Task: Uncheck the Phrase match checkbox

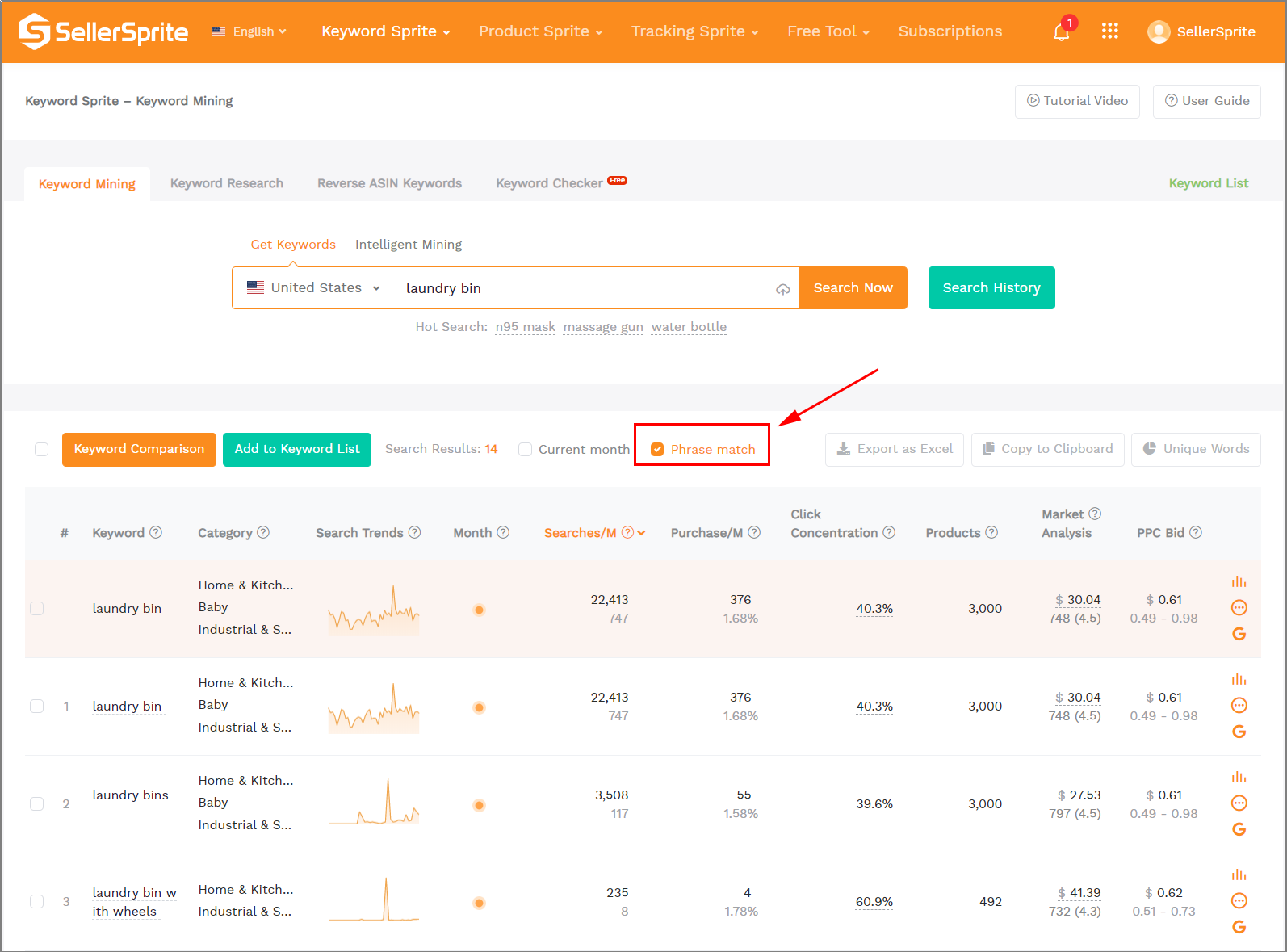Action: (x=657, y=450)
